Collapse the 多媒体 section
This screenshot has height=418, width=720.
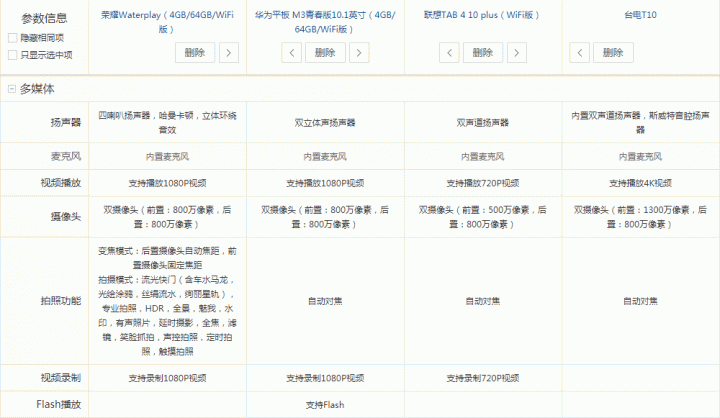(x=12, y=89)
